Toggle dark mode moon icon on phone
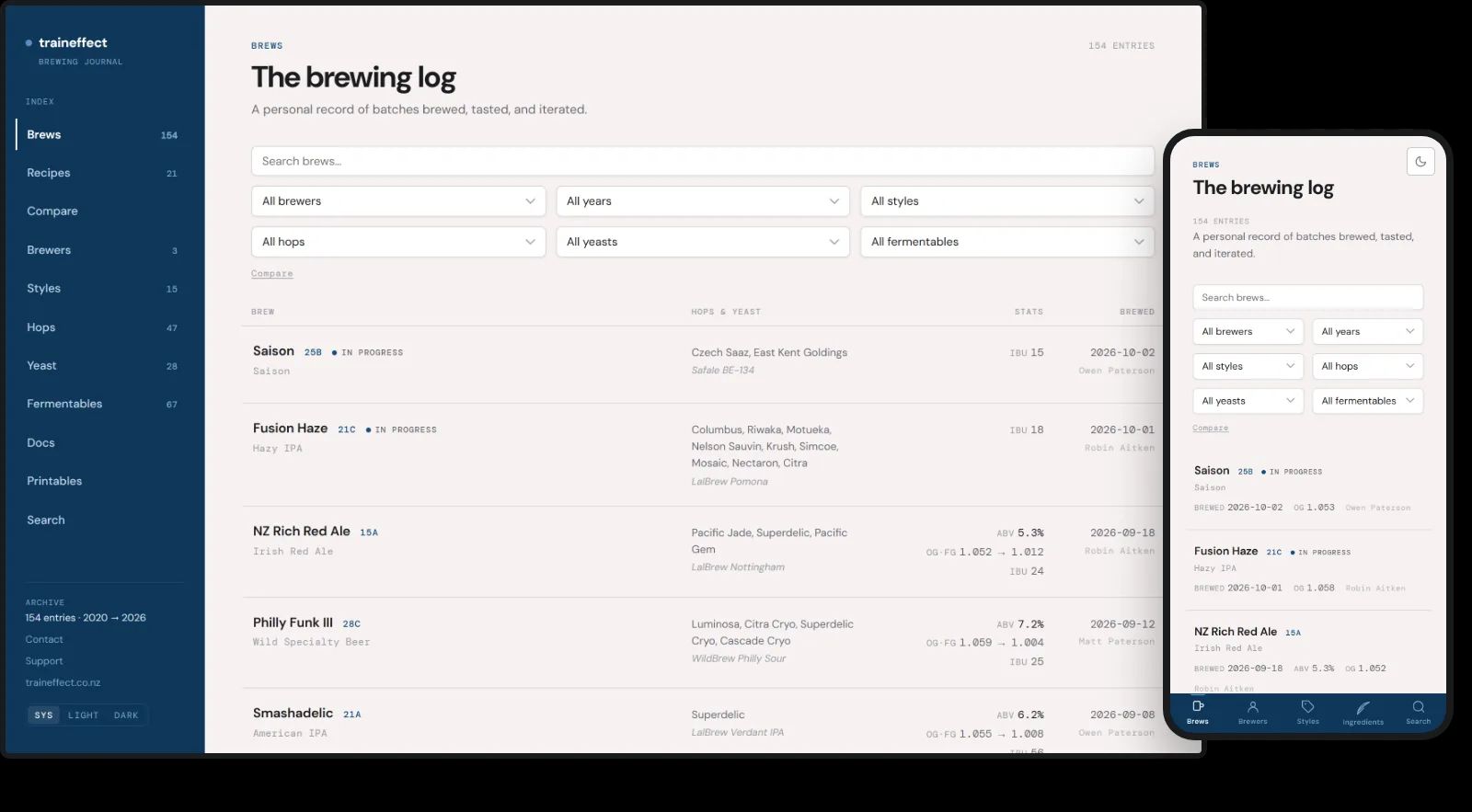The height and width of the screenshot is (812, 1472). click(x=1420, y=162)
